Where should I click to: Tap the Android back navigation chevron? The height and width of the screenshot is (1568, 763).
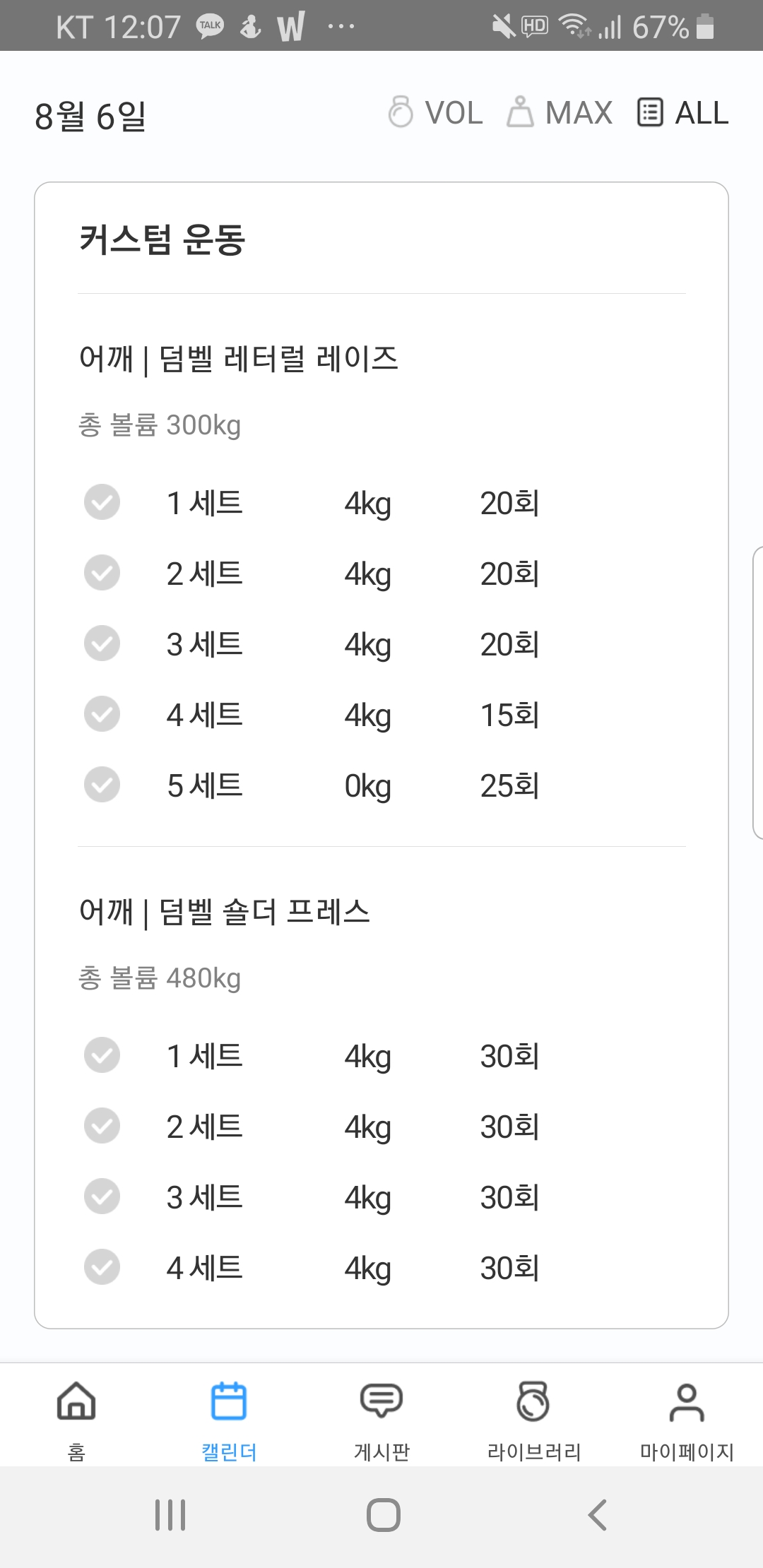(x=598, y=1514)
